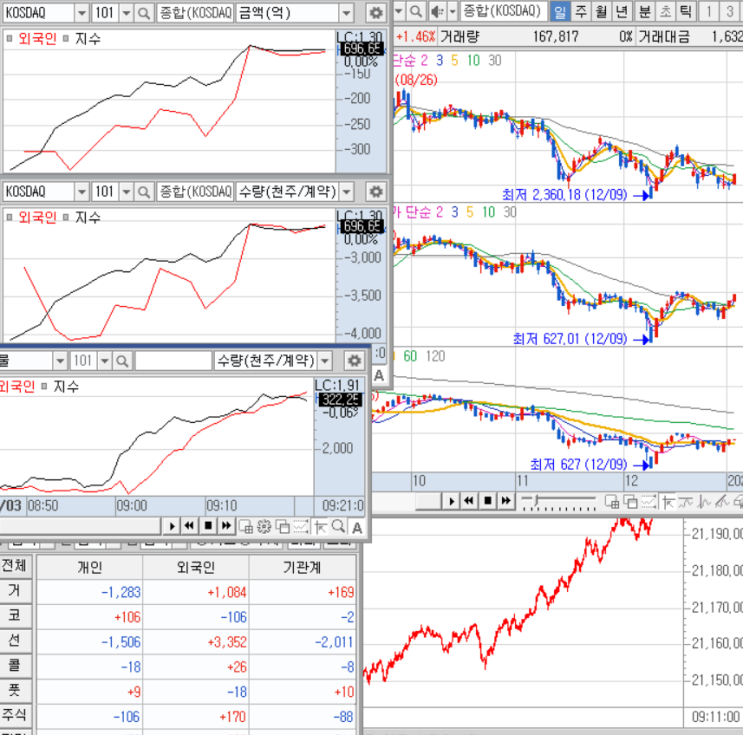Select 일 daily period tab
This screenshot has width=743, height=735.
(x=560, y=11)
